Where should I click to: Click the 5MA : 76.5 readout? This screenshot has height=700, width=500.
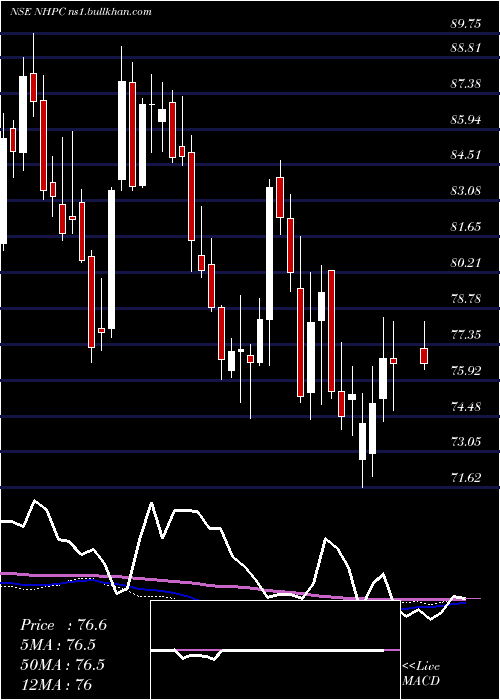tap(58, 645)
